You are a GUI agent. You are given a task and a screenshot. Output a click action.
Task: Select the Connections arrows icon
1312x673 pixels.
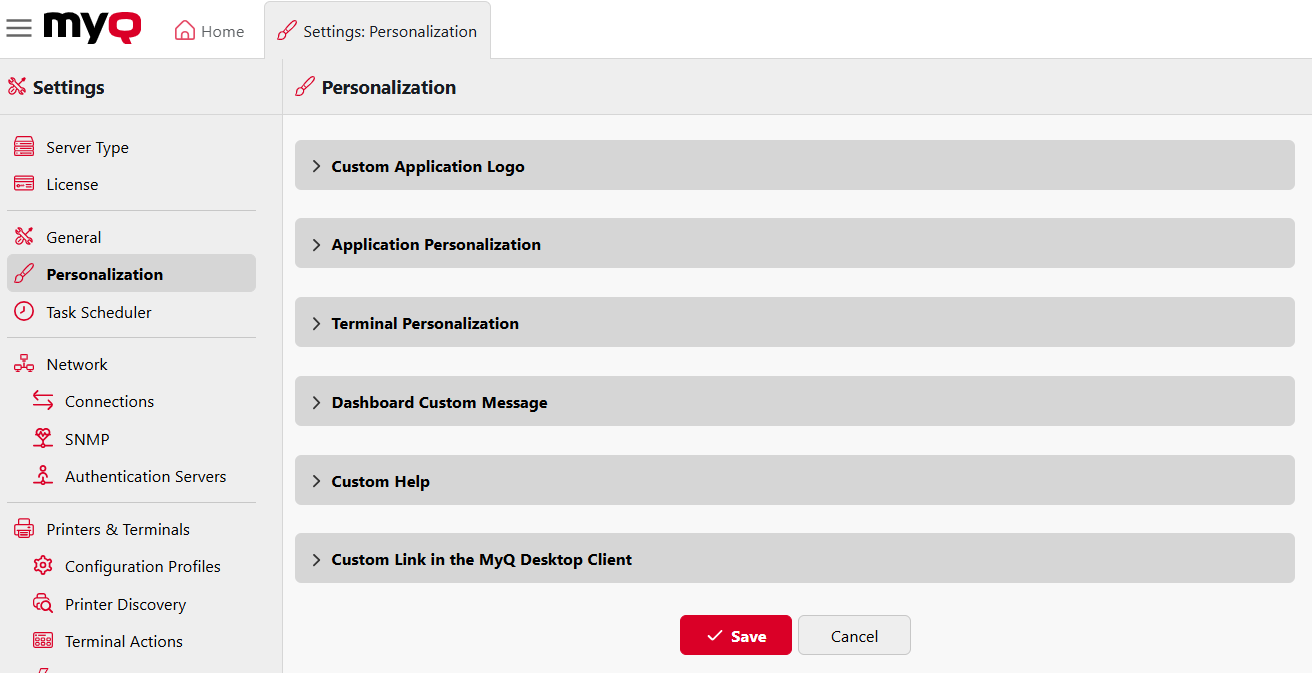coord(43,401)
